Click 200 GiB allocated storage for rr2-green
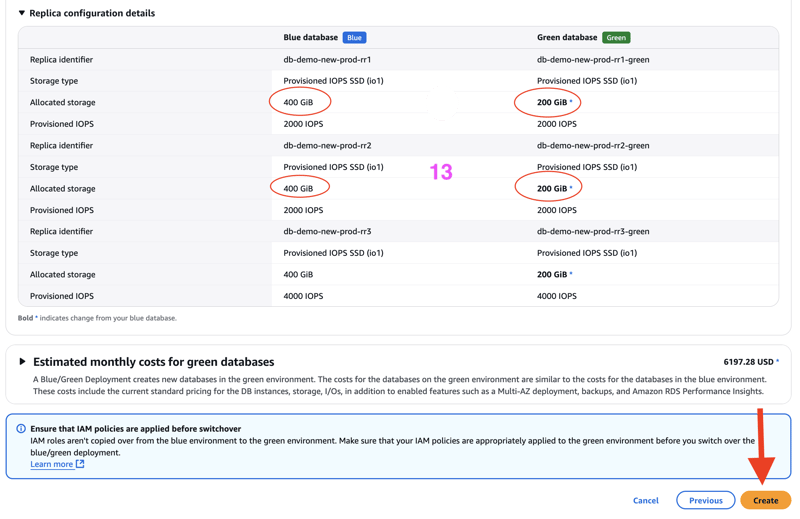This screenshot has width=800, height=519. [552, 189]
